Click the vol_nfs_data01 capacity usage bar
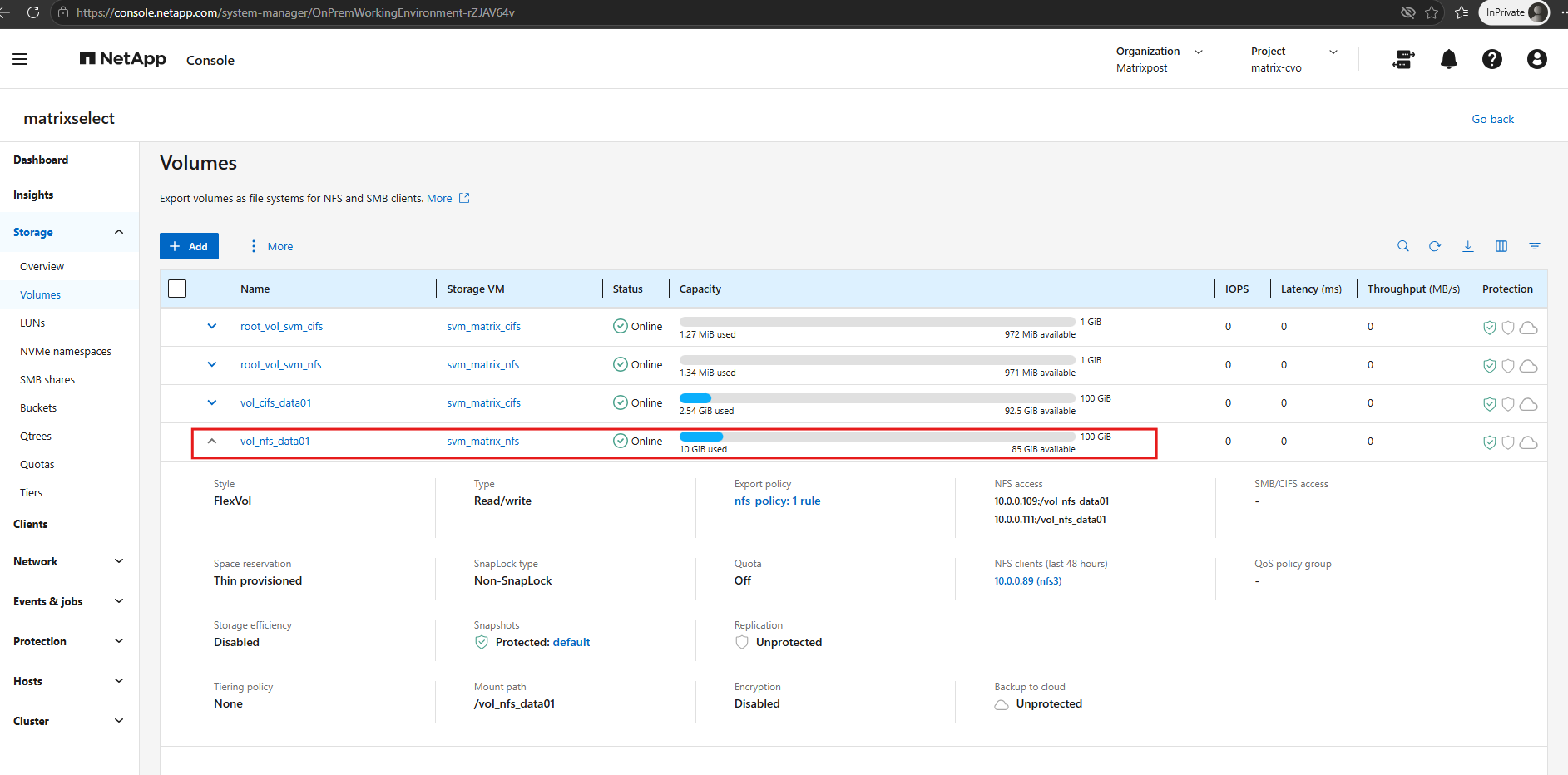The image size is (1568, 775). pos(877,437)
